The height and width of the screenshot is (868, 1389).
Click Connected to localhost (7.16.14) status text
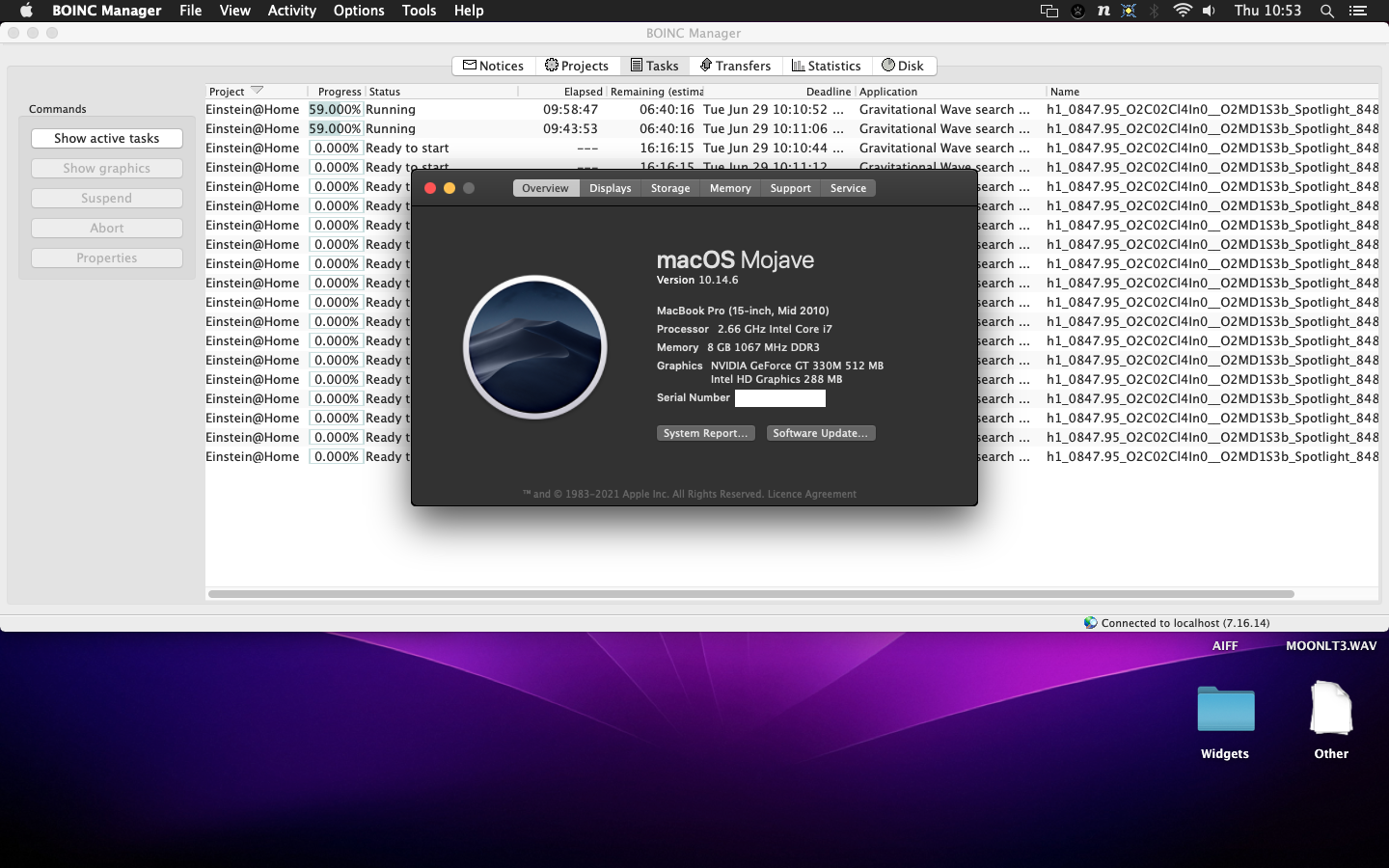1185,623
